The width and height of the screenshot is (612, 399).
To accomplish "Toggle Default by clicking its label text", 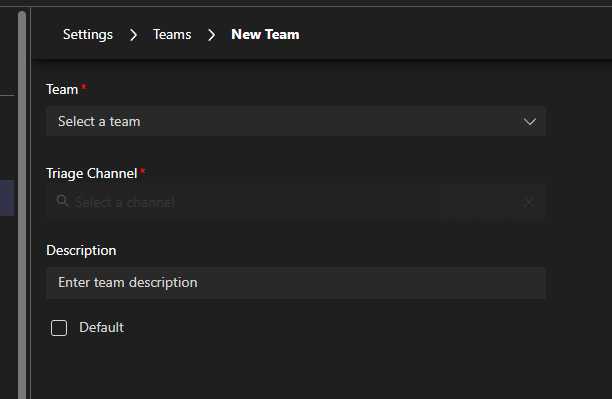I will coord(101,327).
